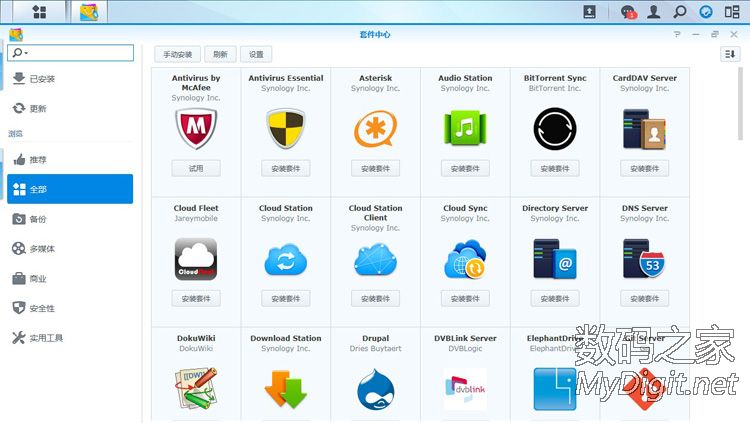Viewport: 750px width, 423px height.
Task: Open the help question mark of Package Center
Action: 676,34
